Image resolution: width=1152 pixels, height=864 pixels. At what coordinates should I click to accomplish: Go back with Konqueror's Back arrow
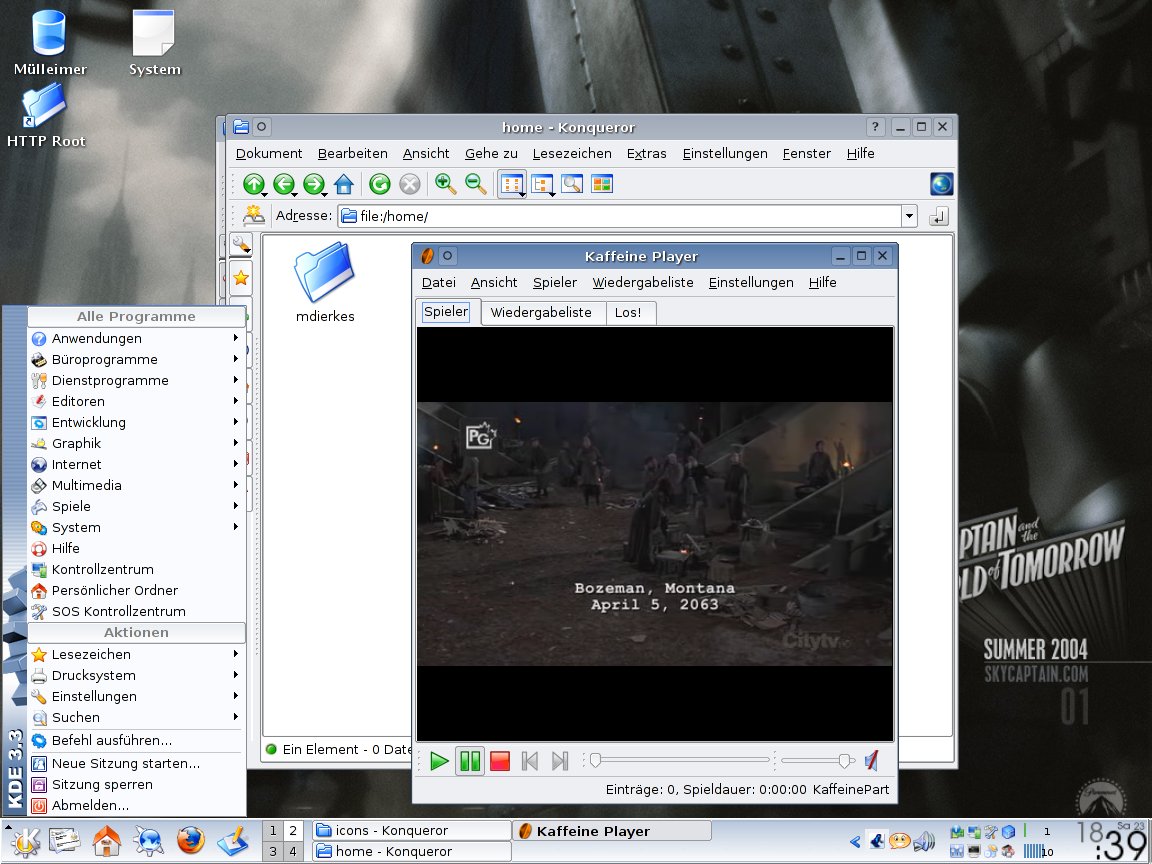tap(284, 184)
